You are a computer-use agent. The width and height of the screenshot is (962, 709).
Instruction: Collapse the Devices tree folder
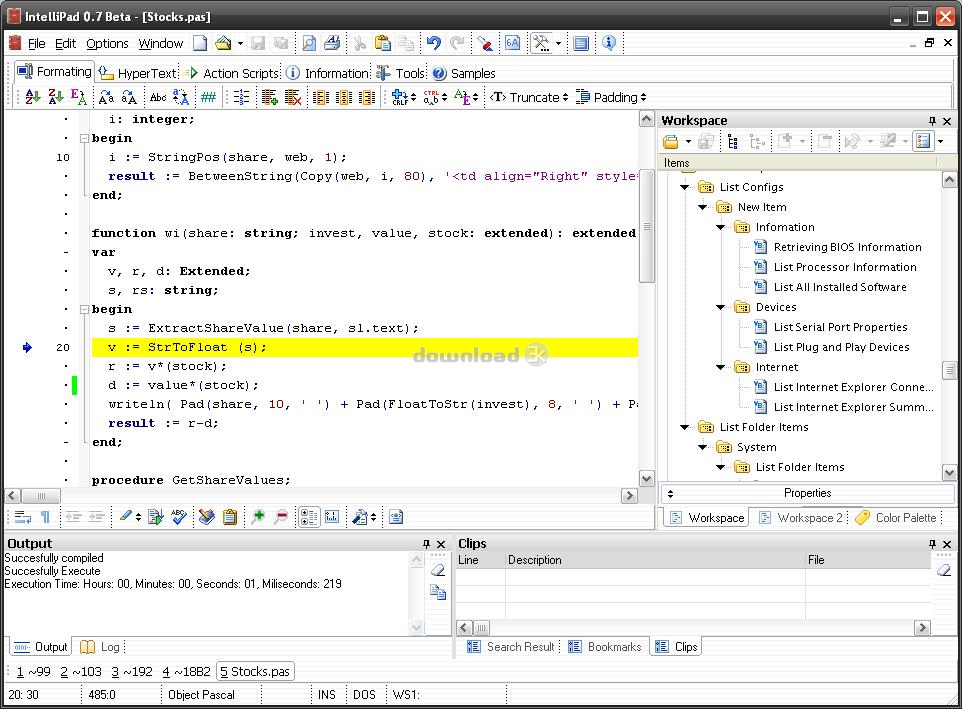click(x=720, y=307)
